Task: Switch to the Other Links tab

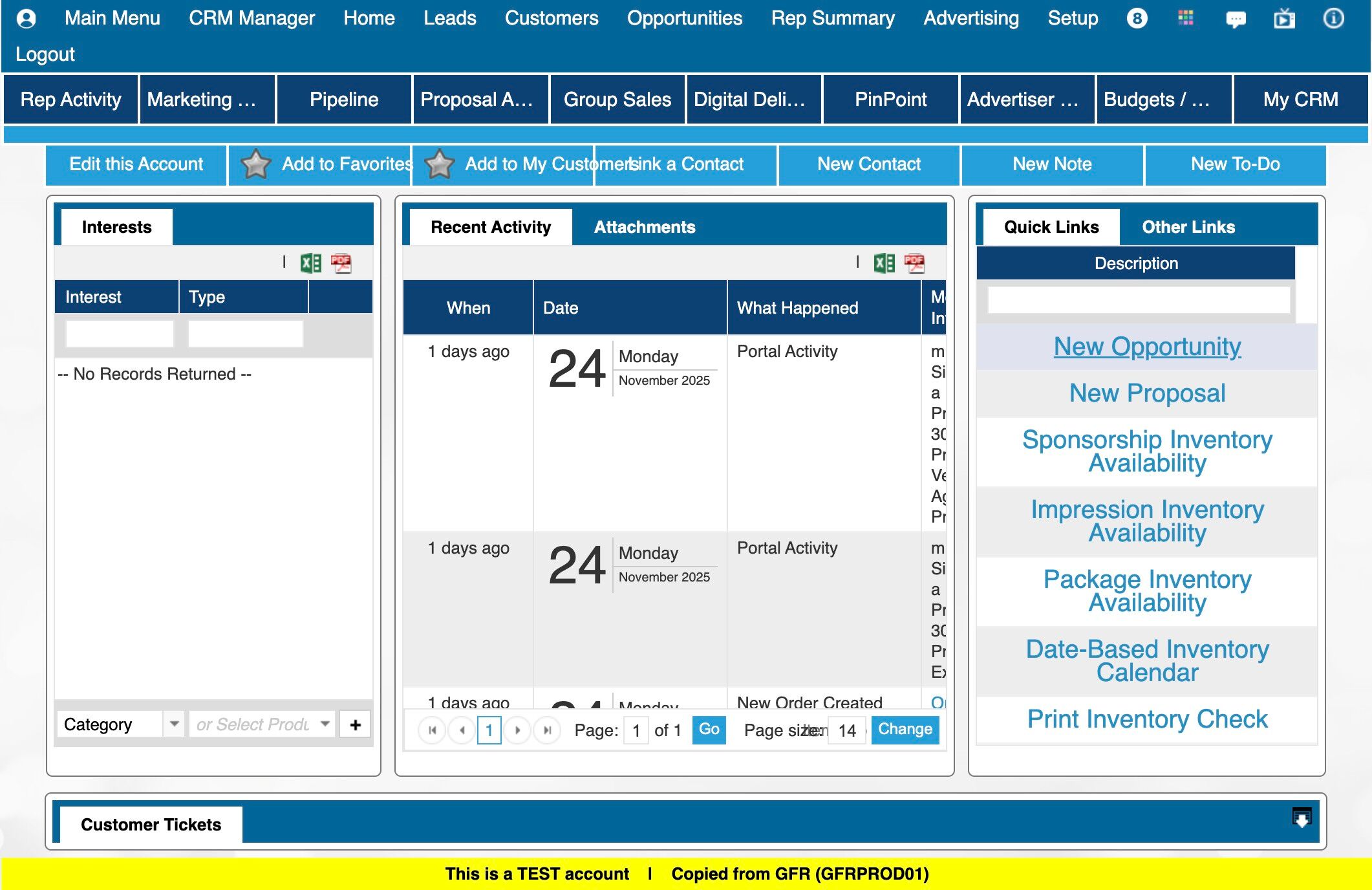Action: (x=1188, y=227)
